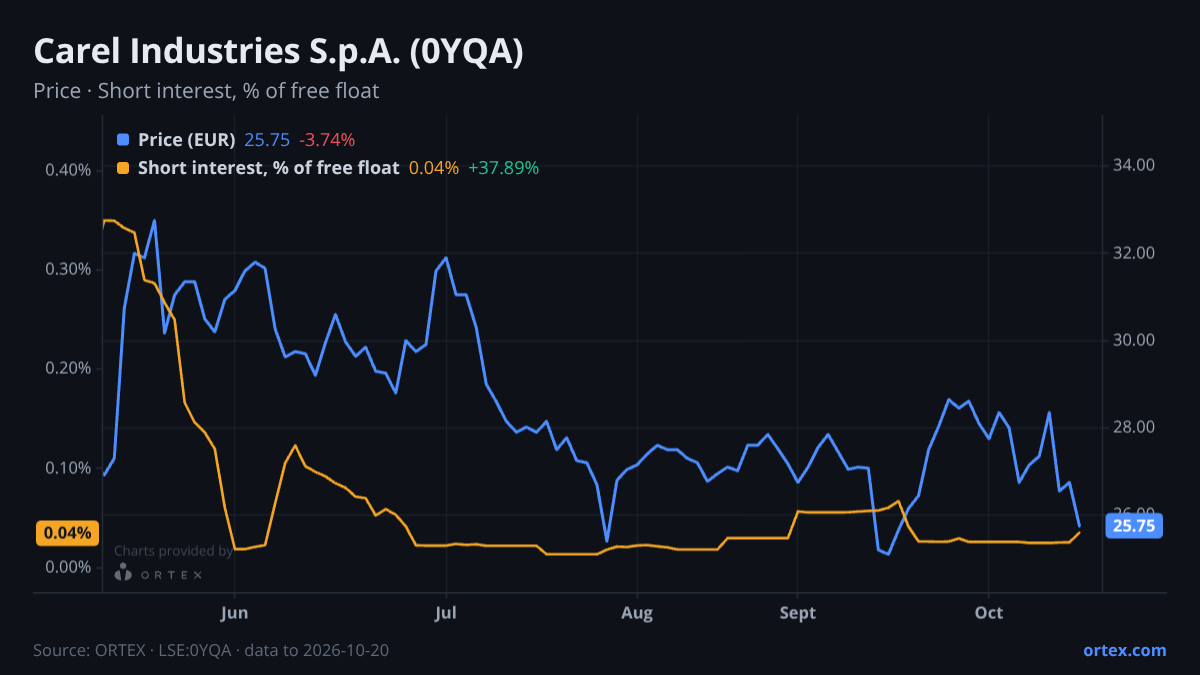Click the 32.00 right axis label

pyautogui.click(x=1134, y=253)
